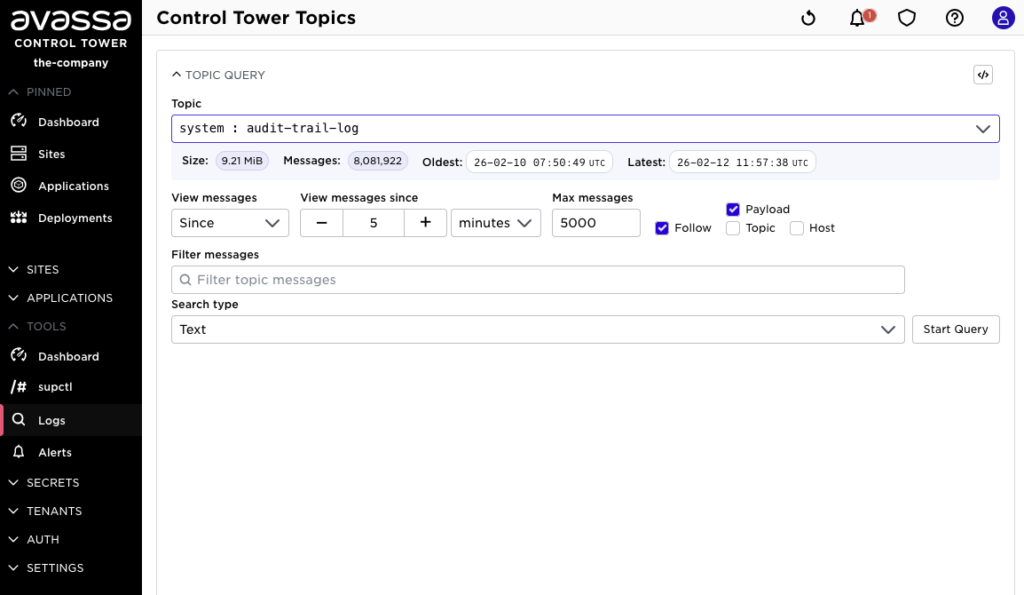Click Tools Dashboard gauge icon
1024x595 pixels.
(x=19, y=355)
